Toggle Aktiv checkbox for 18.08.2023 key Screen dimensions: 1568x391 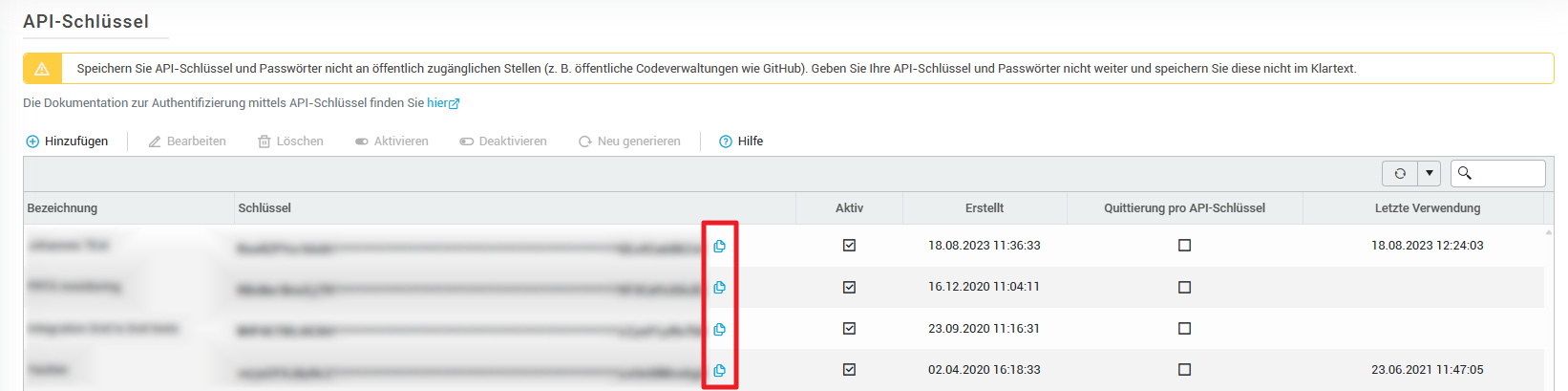849,246
